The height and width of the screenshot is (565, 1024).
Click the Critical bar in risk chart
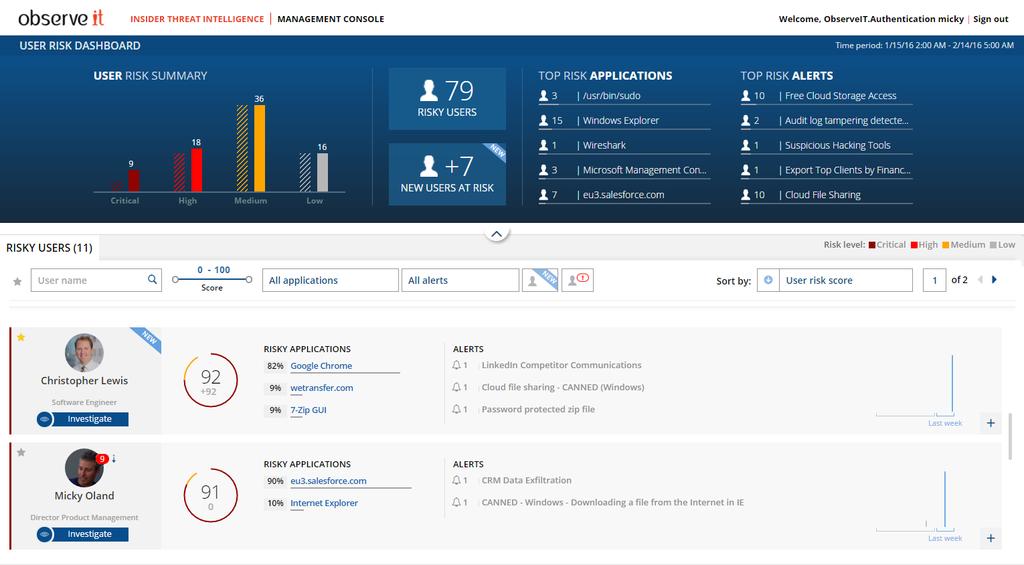pos(134,180)
